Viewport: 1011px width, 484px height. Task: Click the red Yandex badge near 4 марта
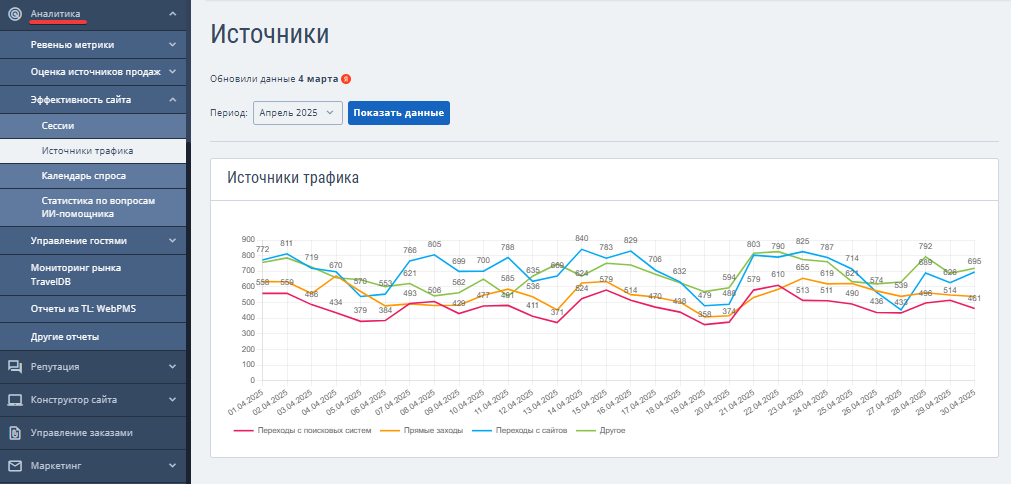tap(346, 79)
